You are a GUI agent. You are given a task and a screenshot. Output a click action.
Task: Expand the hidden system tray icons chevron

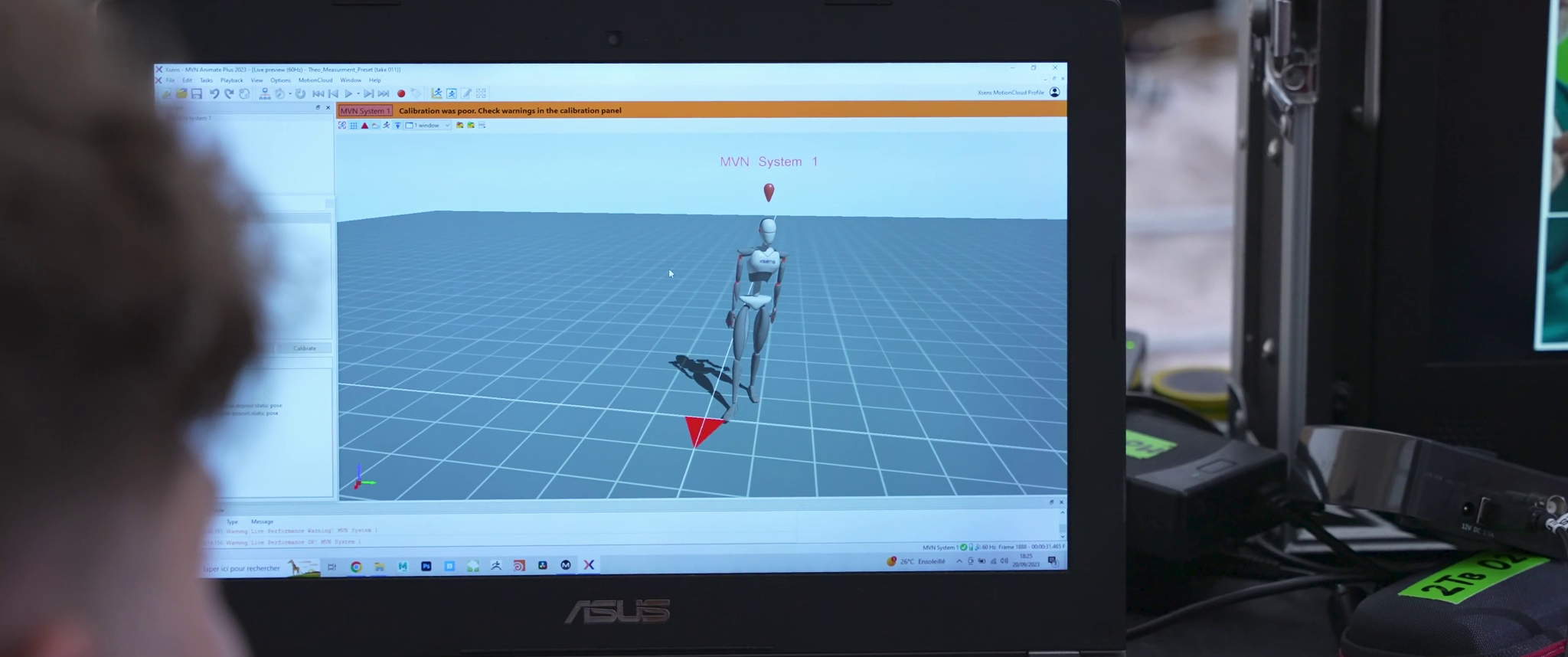[x=959, y=561]
